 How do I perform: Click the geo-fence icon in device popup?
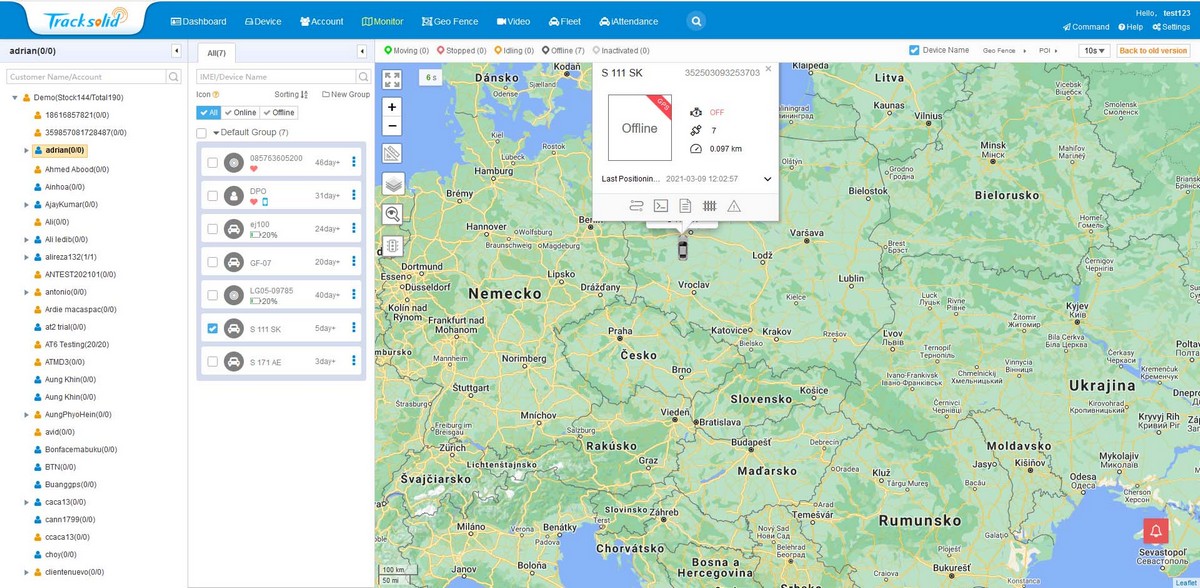click(710, 206)
